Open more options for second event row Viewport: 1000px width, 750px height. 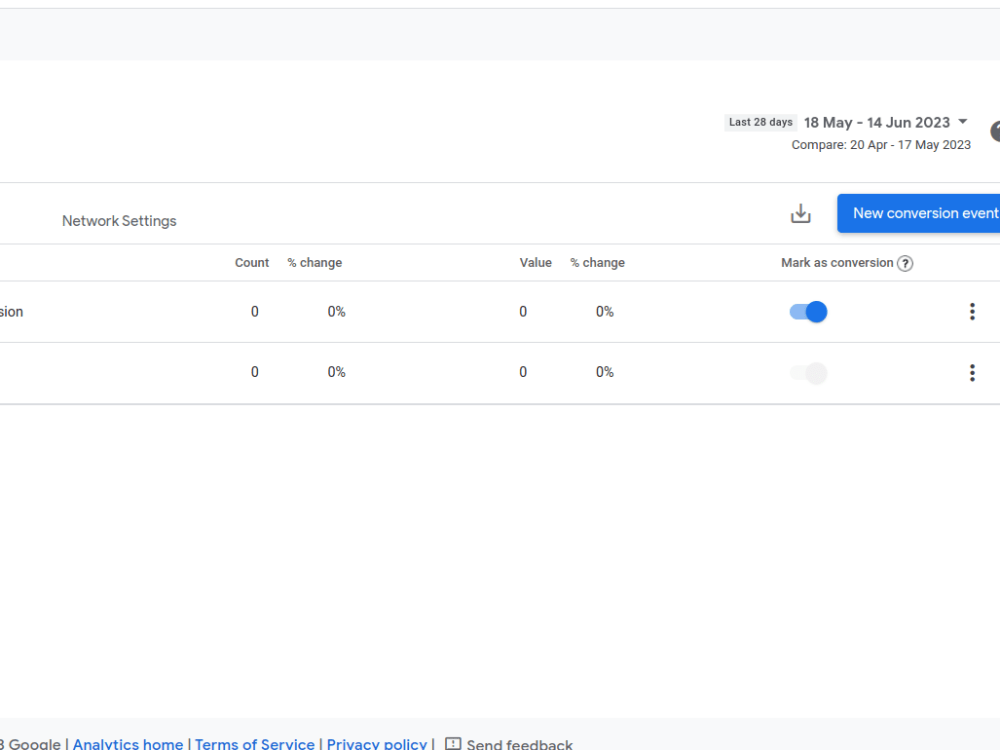pos(972,372)
